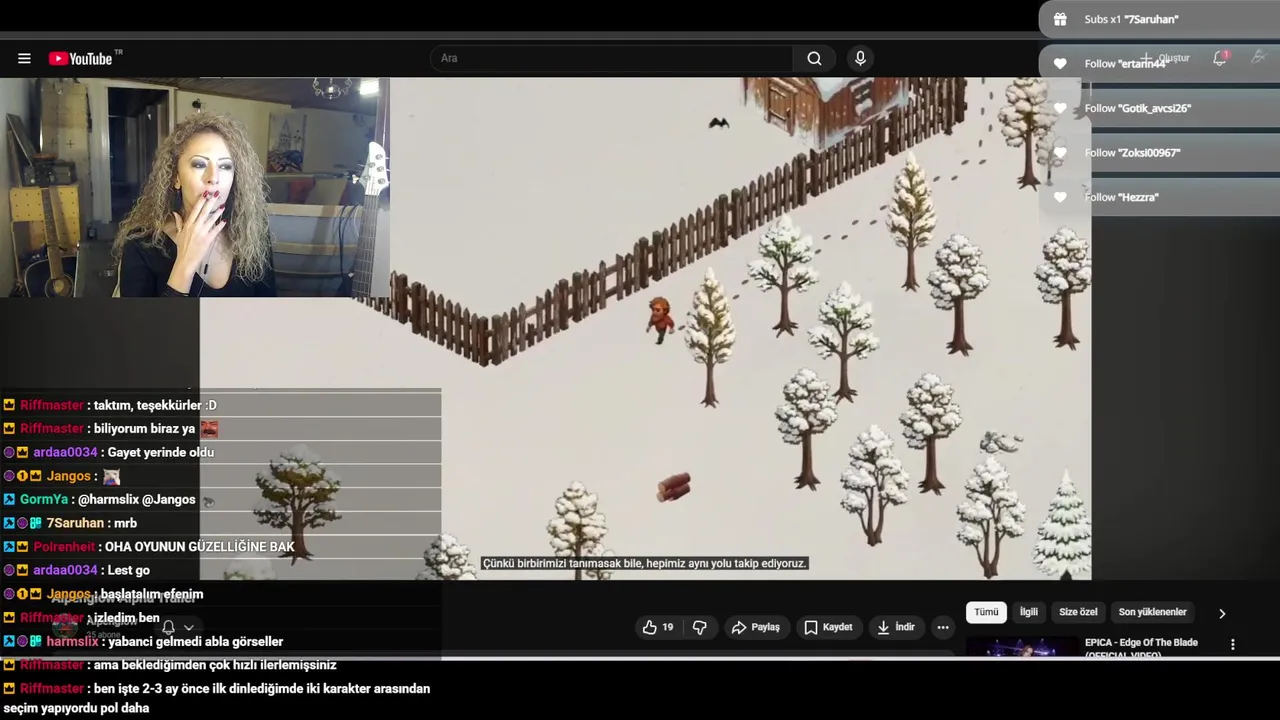This screenshot has height=720, width=1280.
Task: Click the heart beside Follow "ertarin44"
Action: click(x=1060, y=64)
